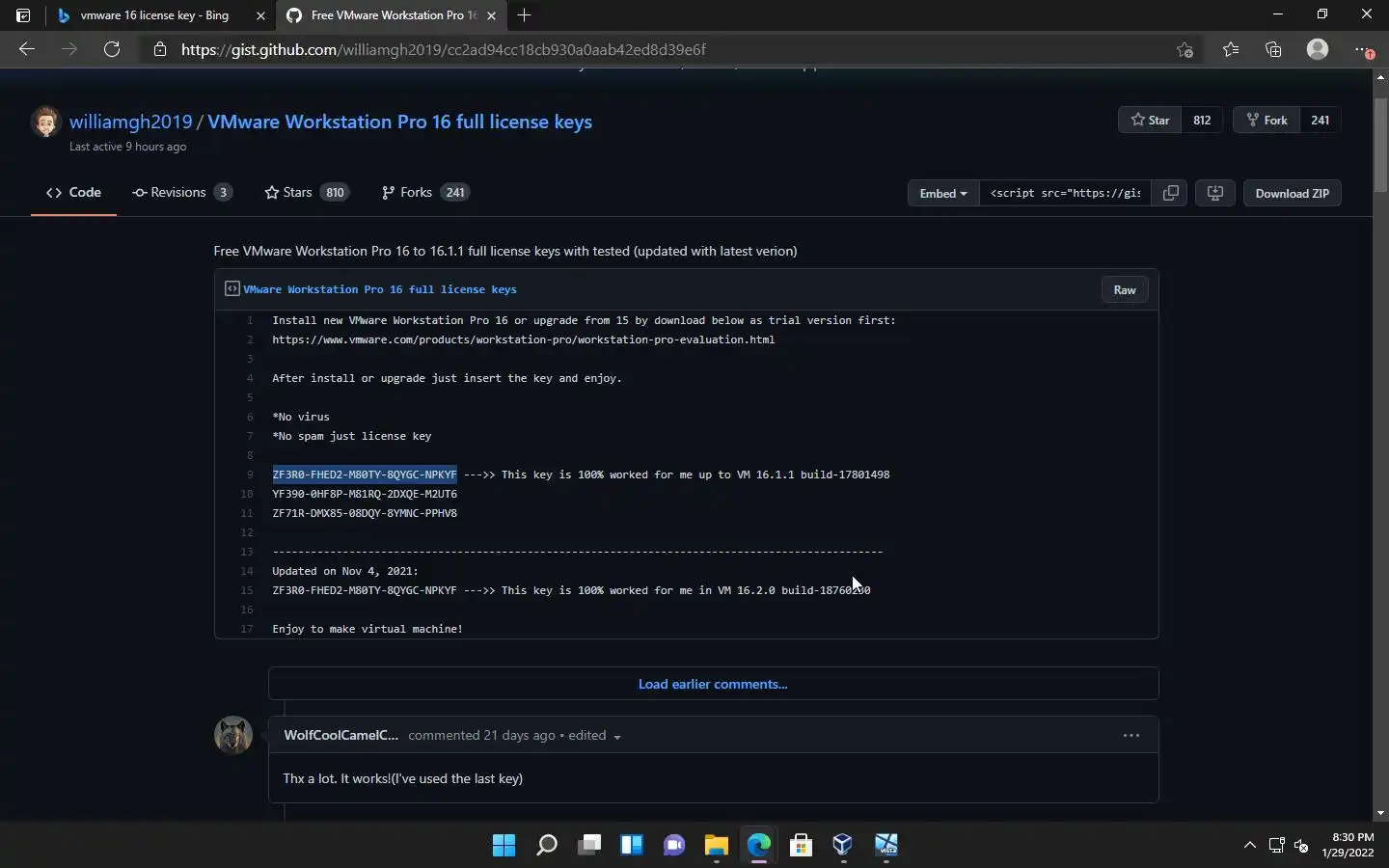Open the comment timestamp 21 days ago

pos(518,735)
